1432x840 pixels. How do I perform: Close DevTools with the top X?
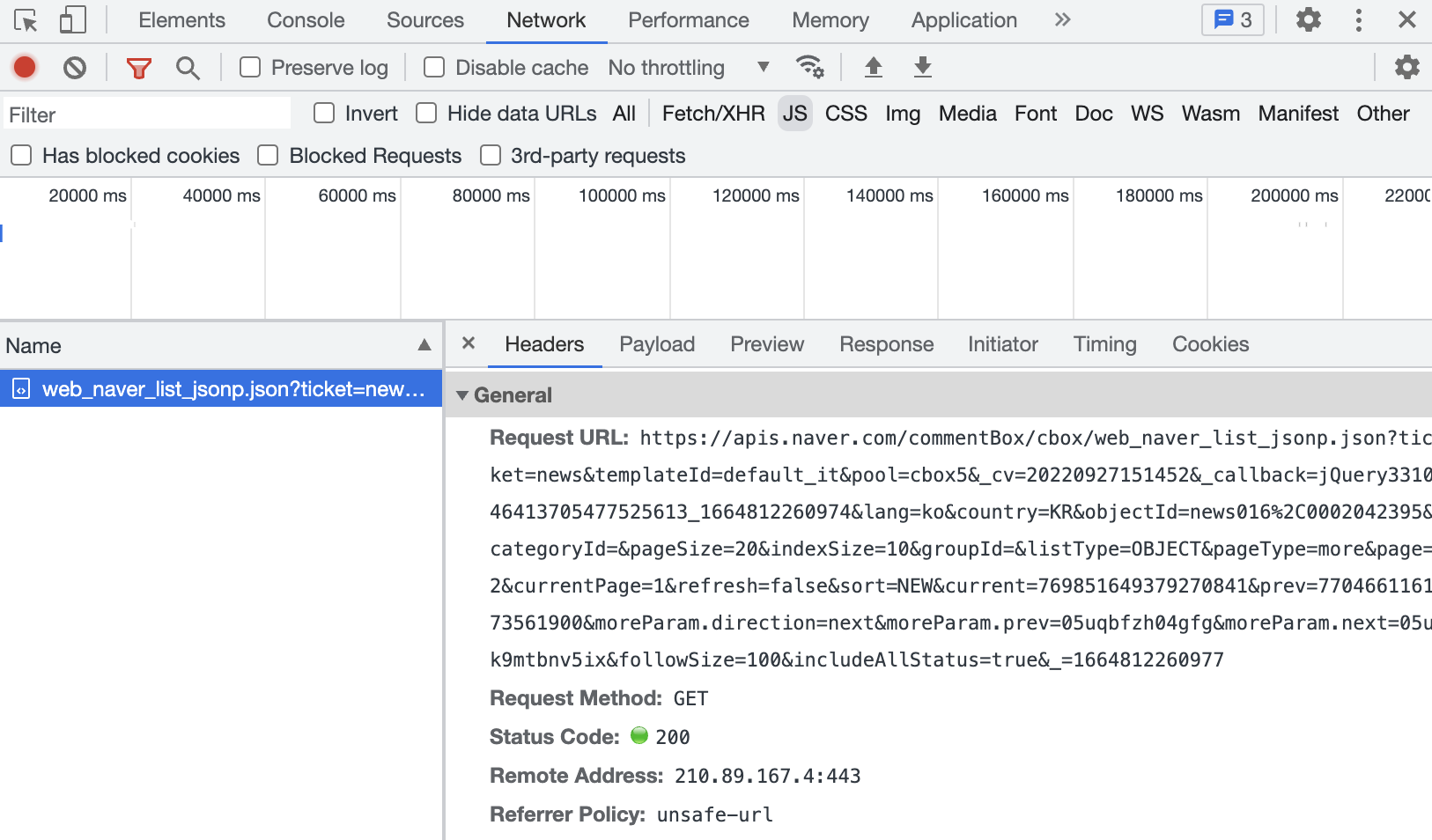pos(1407,19)
